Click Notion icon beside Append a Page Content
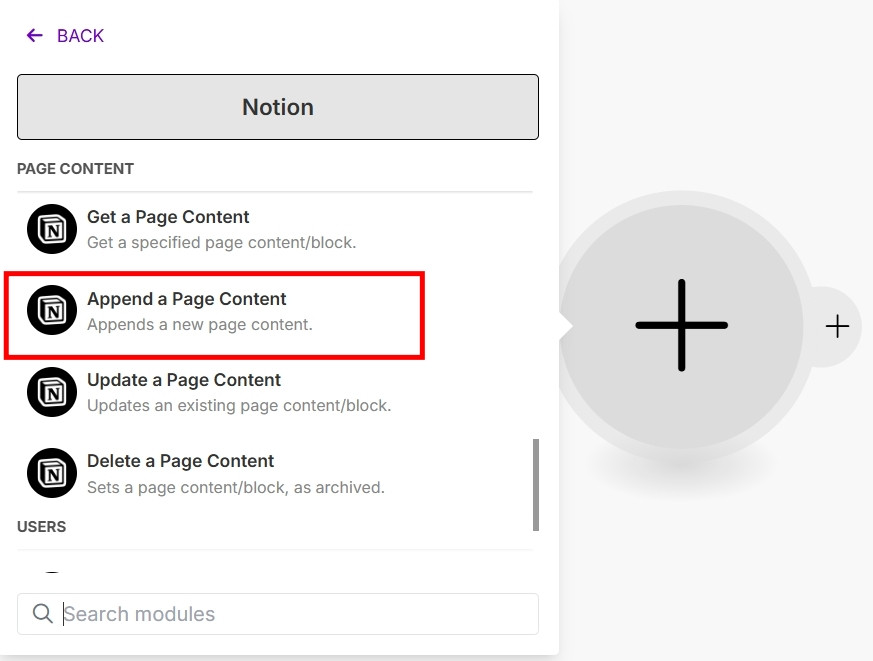Viewport: 873px width, 661px height. click(52, 310)
